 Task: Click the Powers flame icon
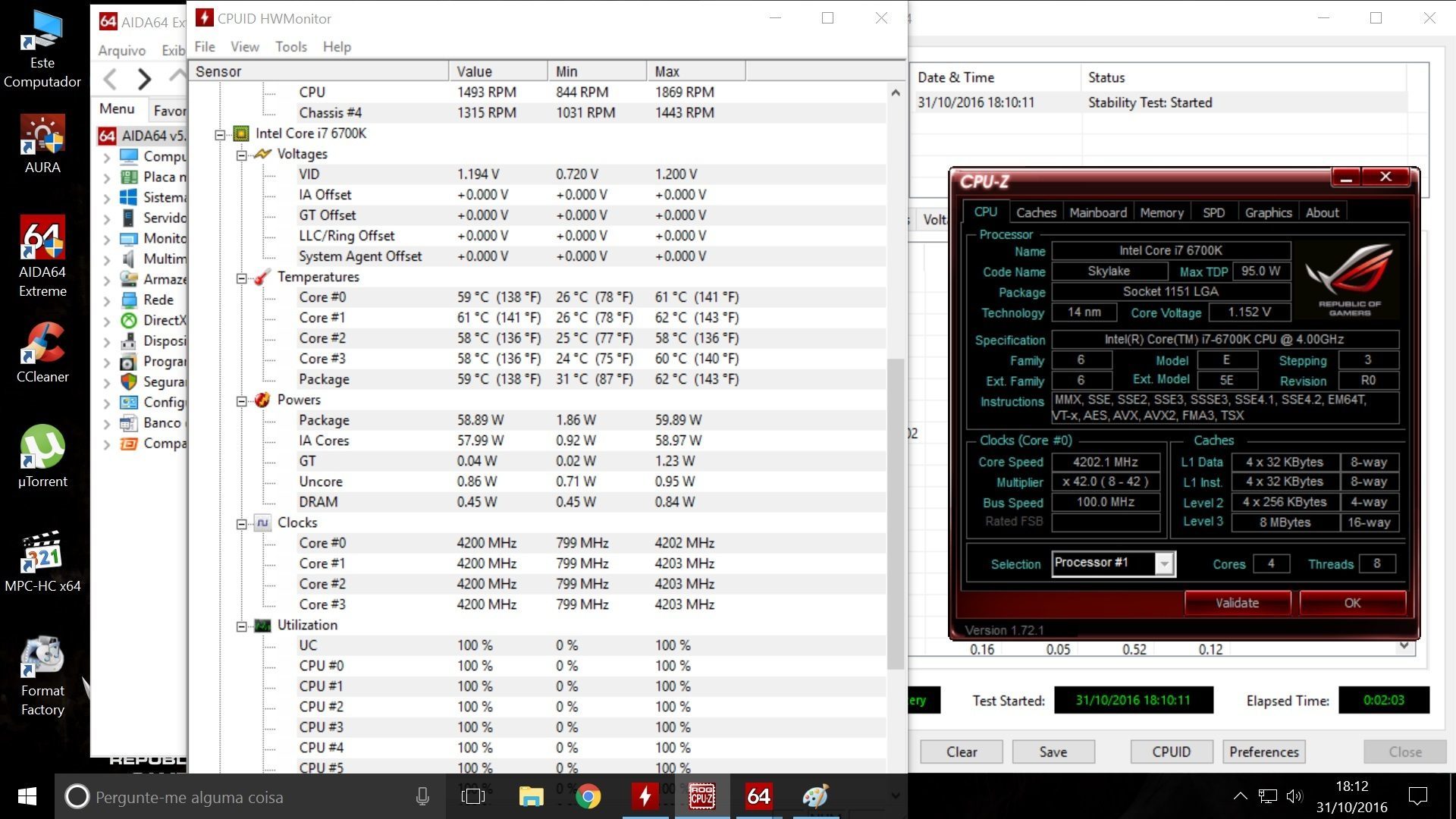(262, 400)
